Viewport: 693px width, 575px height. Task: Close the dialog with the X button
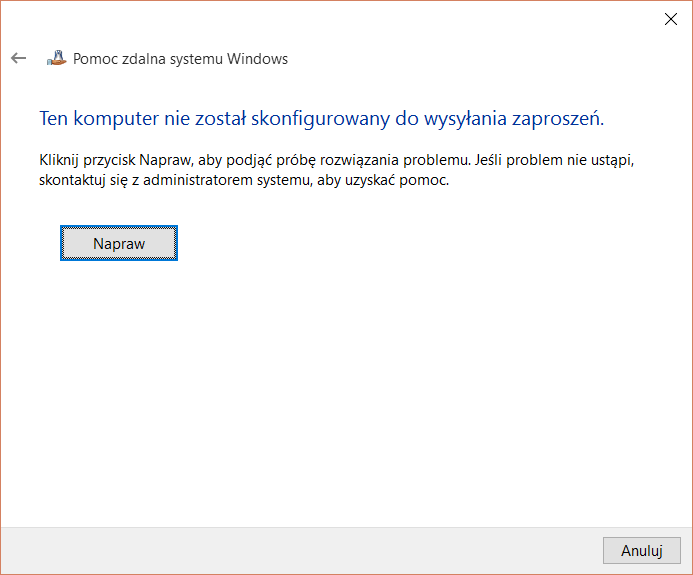tap(670, 18)
